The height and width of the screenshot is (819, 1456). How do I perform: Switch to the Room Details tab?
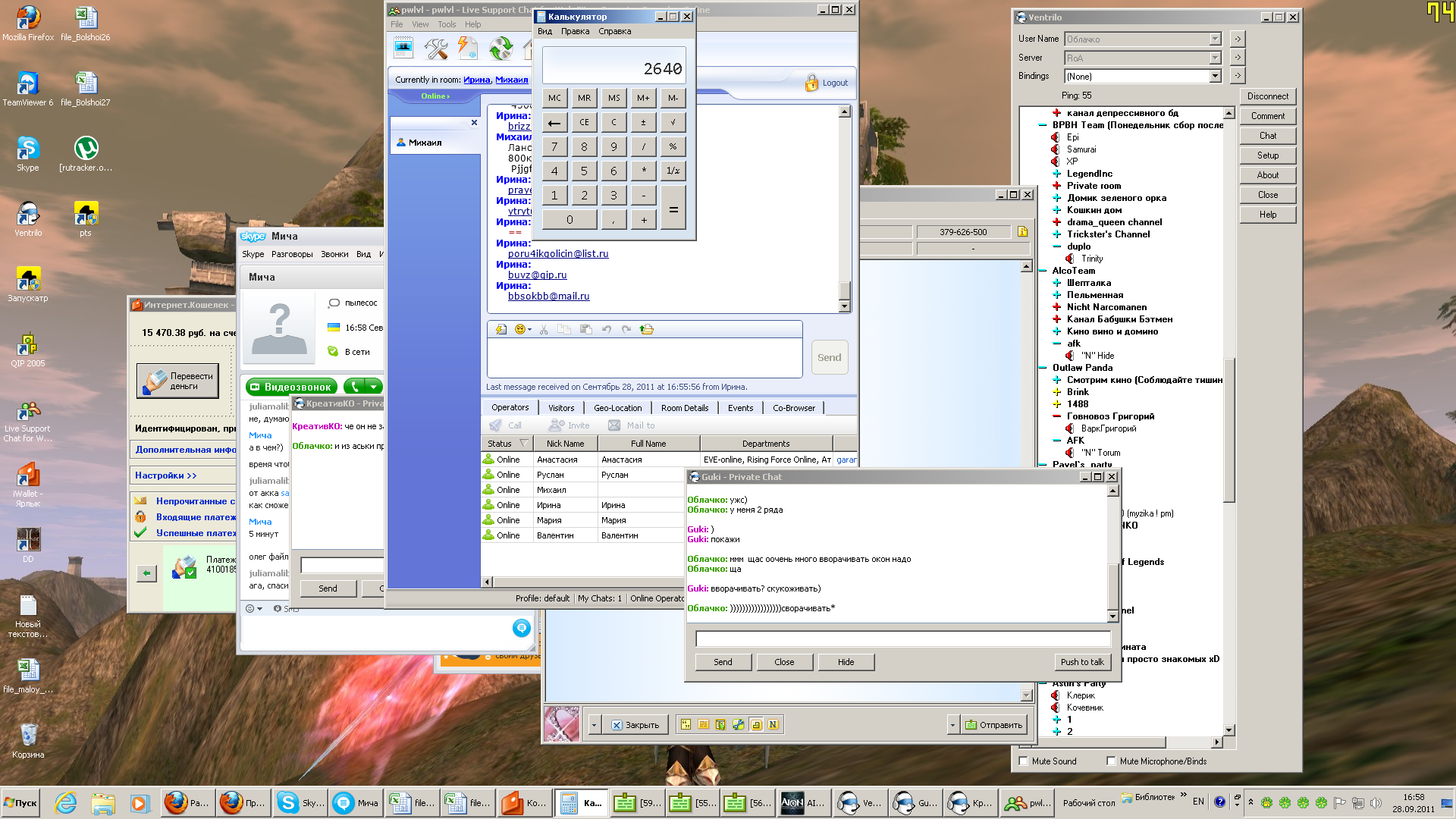[685, 408]
